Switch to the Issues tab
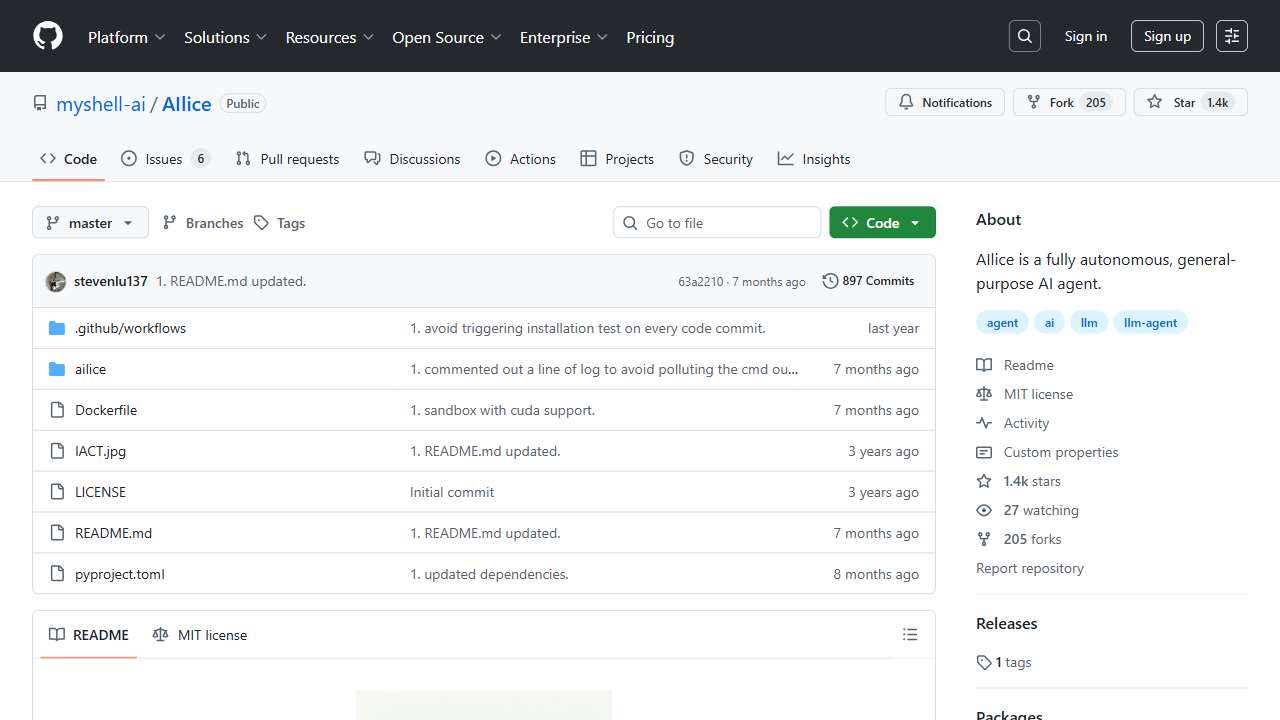 point(164,159)
